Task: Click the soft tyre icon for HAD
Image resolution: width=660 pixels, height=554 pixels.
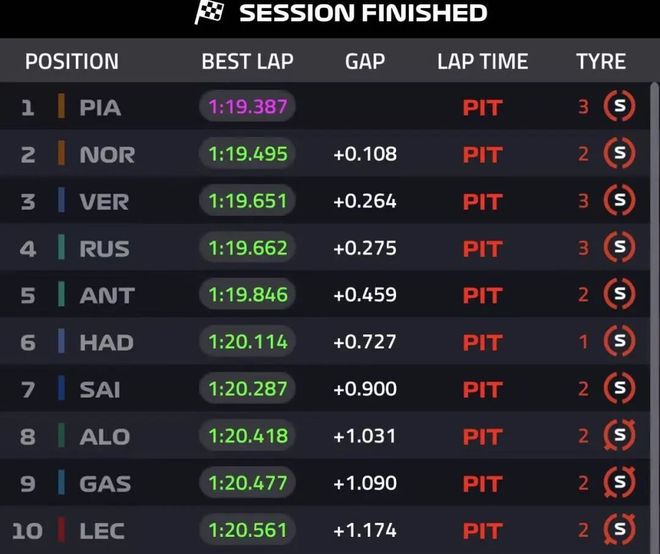Action: [619, 342]
